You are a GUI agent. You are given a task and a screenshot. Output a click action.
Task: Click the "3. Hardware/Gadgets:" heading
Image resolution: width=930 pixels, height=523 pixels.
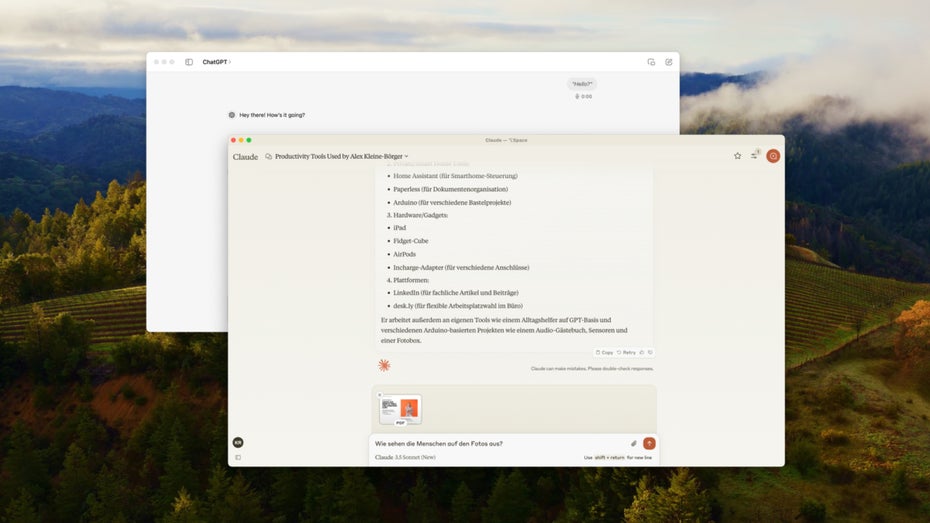(x=418, y=215)
